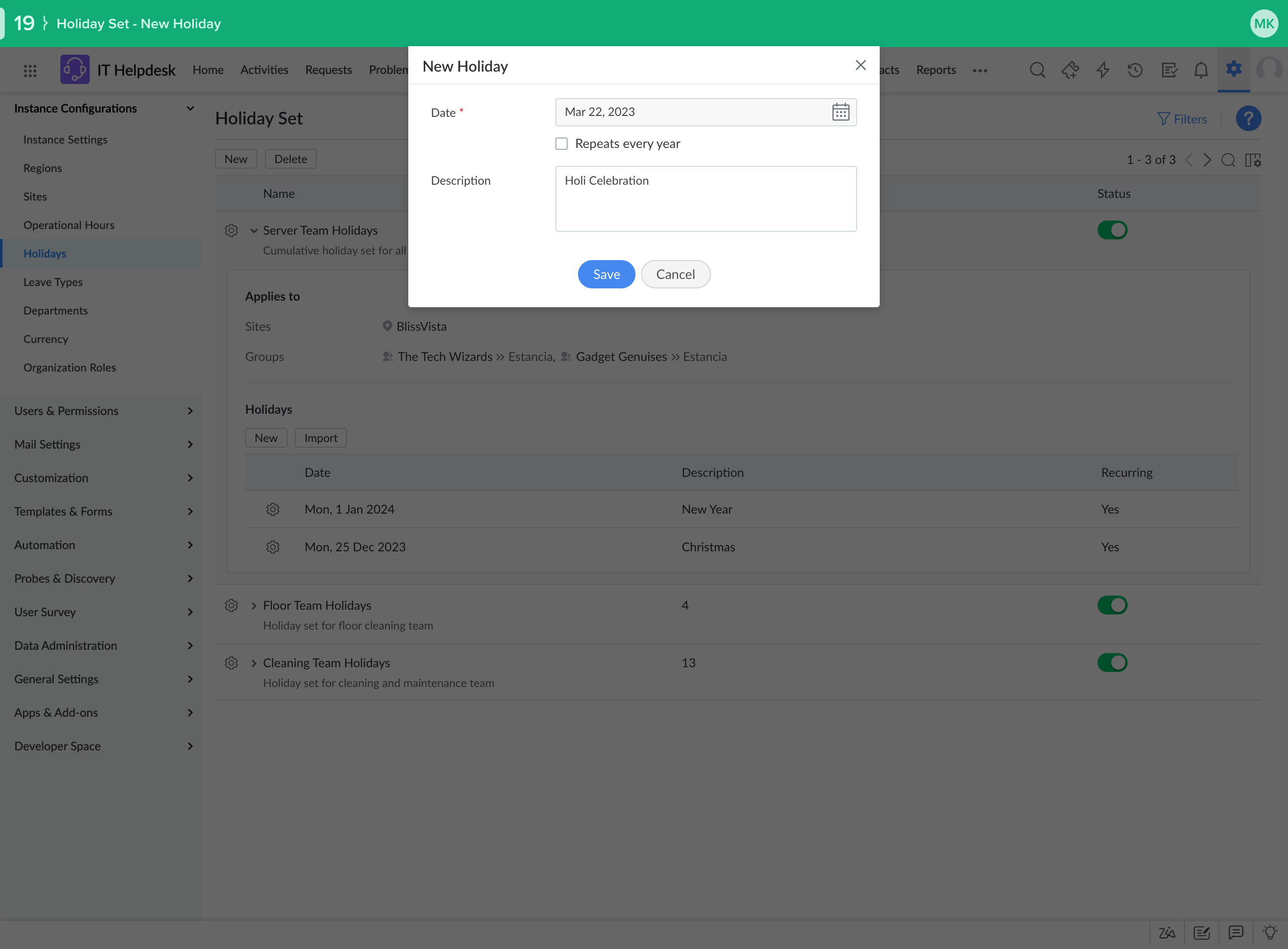
Task: Click the Date input field
Action: [706, 112]
